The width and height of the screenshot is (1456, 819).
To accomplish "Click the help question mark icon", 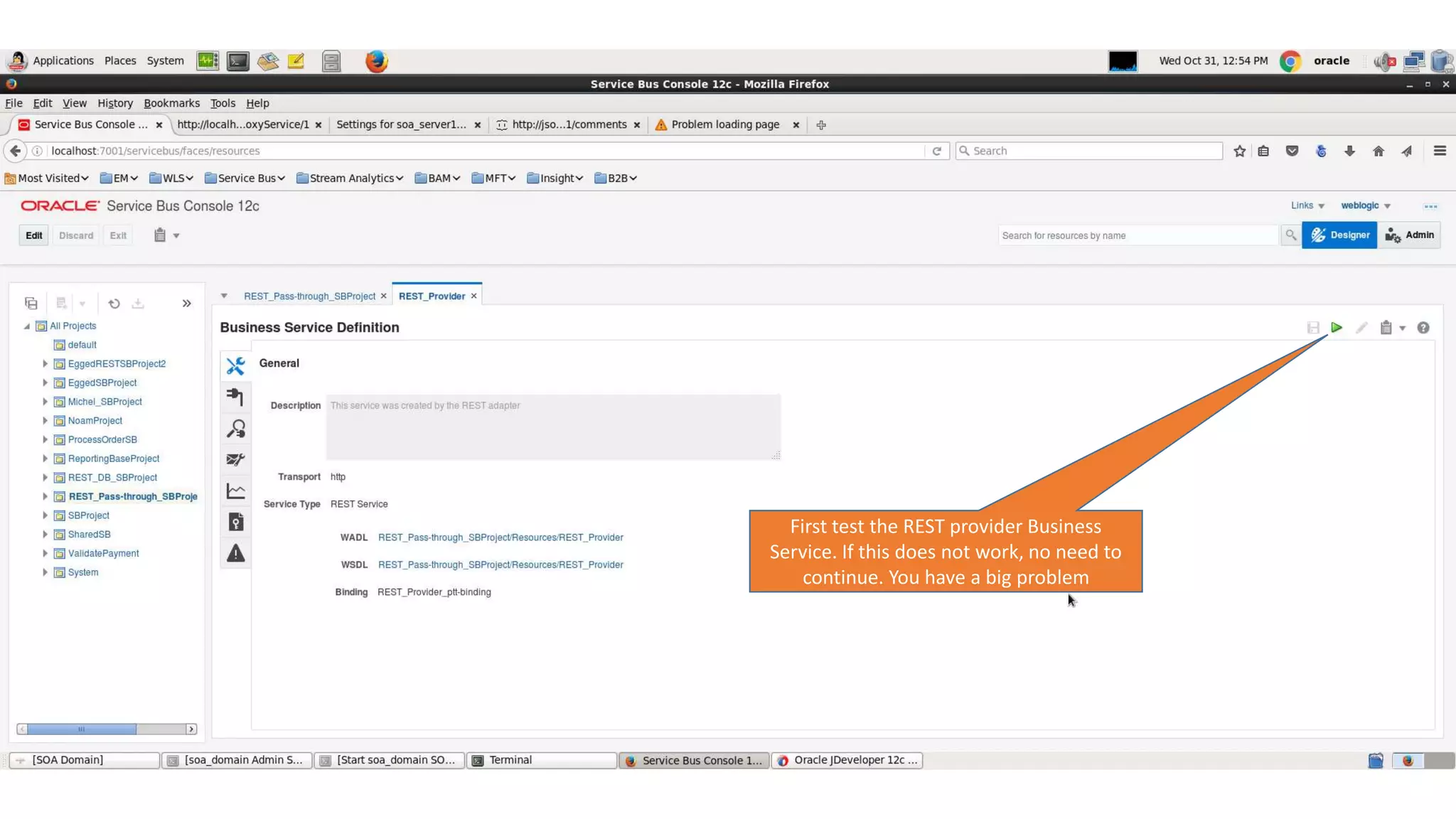I will [x=1423, y=328].
